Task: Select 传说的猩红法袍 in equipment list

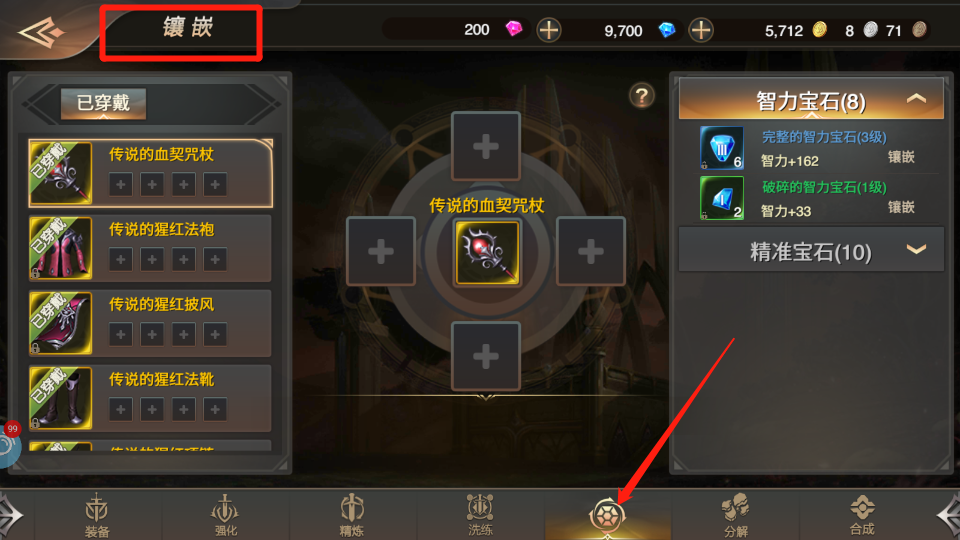Action: point(150,249)
